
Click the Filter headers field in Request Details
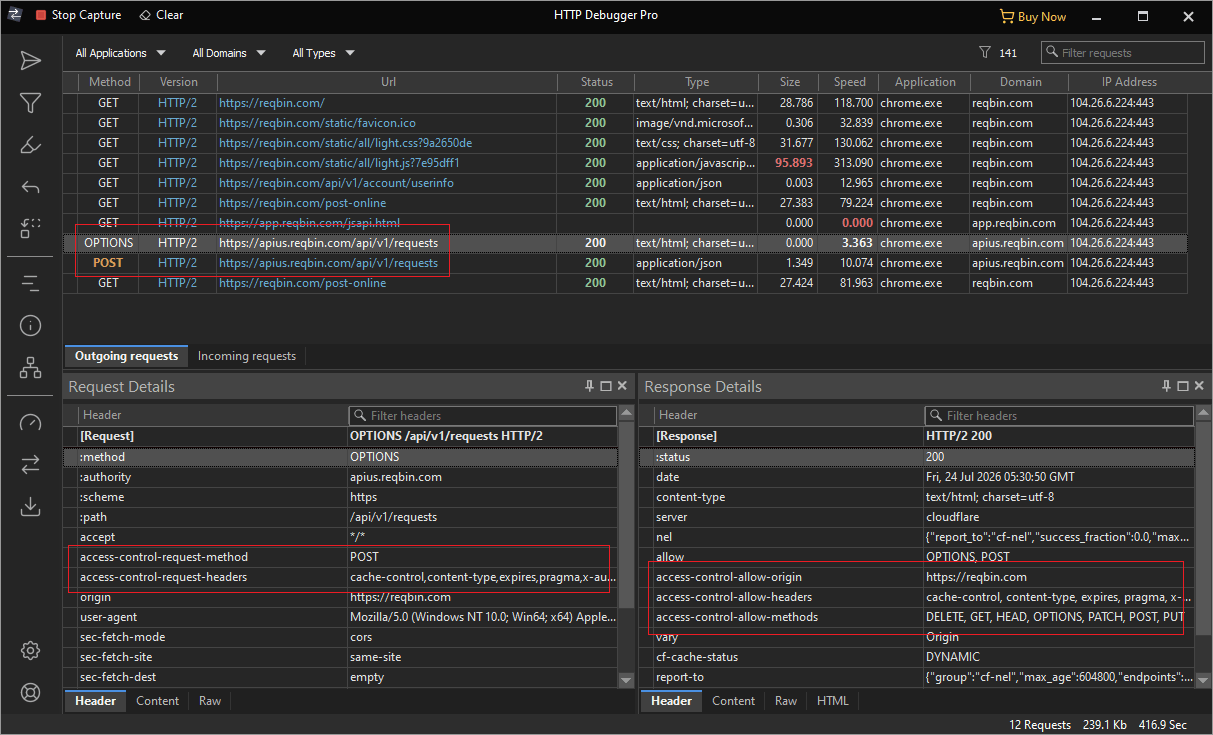tap(483, 415)
